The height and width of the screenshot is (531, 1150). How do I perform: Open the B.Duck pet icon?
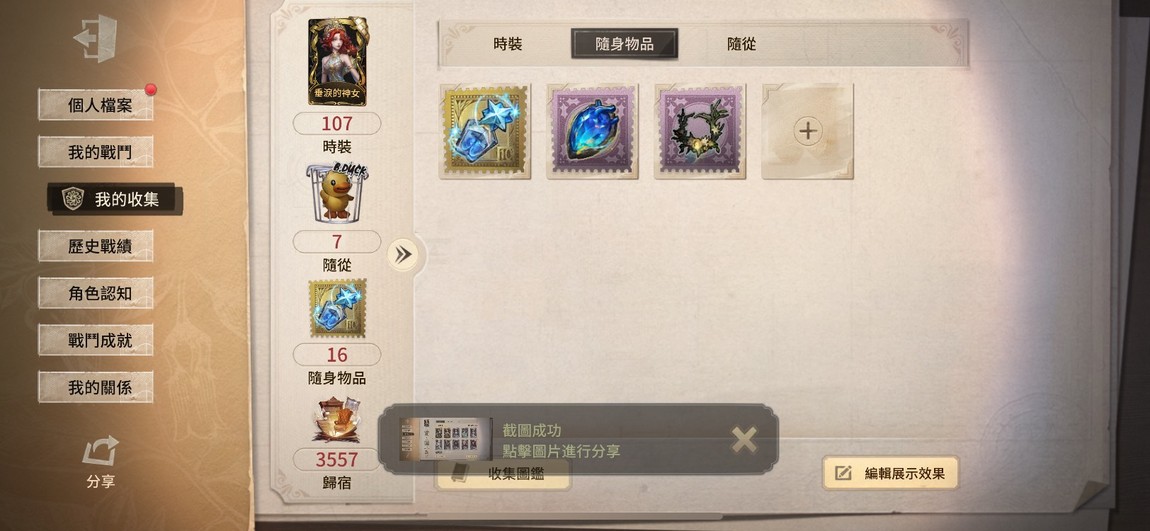pyautogui.click(x=337, y=192)
